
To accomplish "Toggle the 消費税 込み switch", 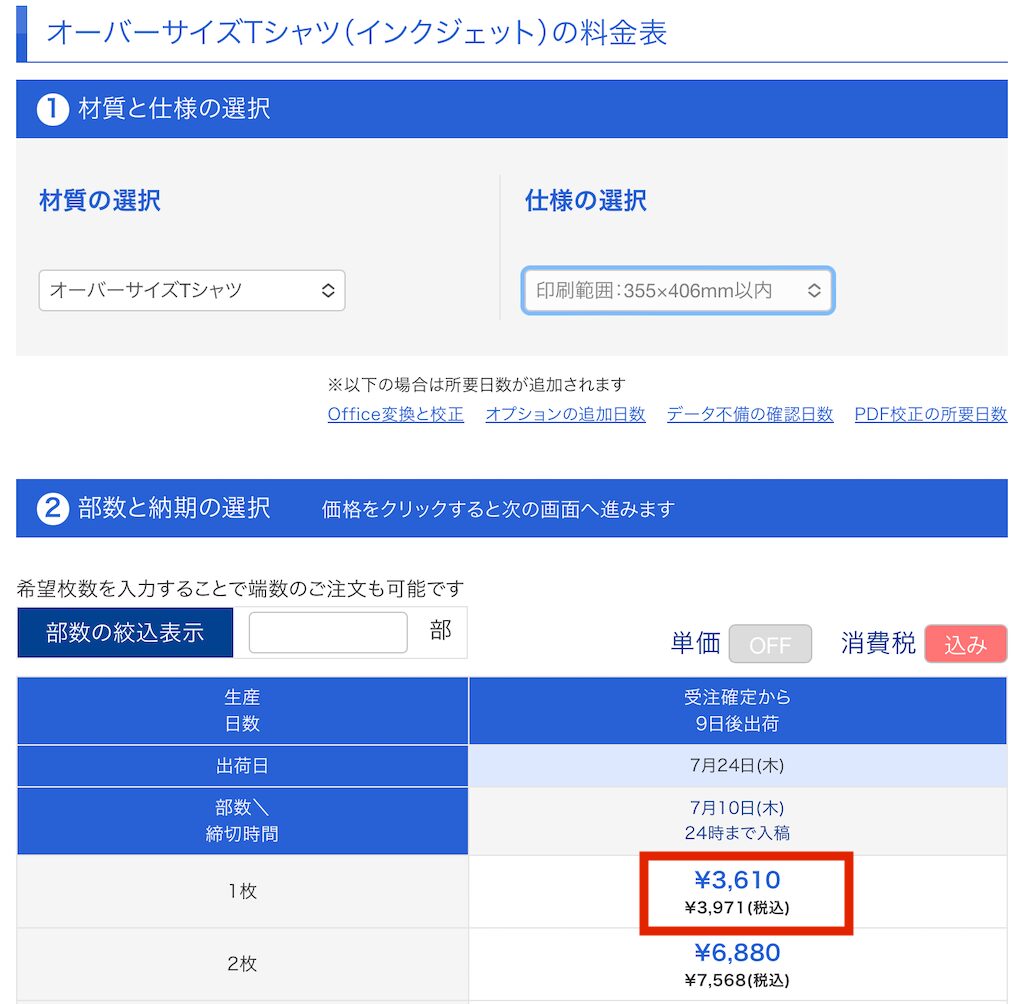I will point(965,644).
